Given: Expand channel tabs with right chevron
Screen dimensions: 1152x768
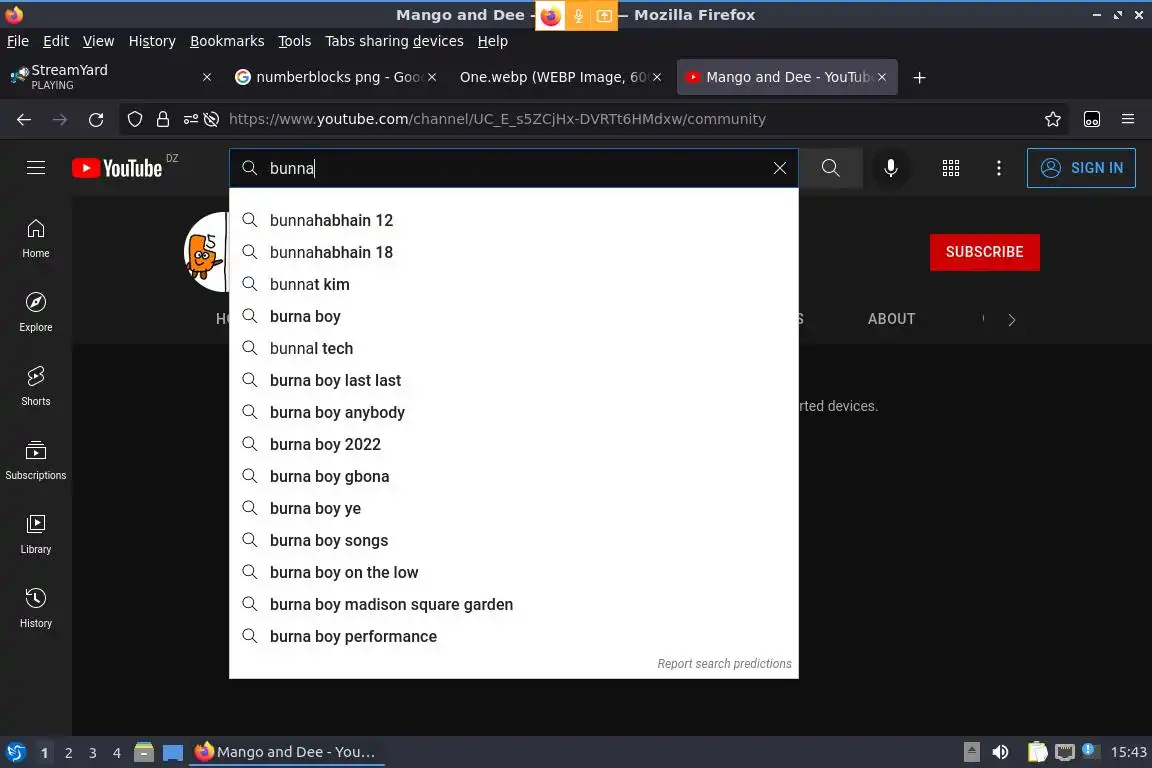Looking at the screenshot, I should 1012,320.
